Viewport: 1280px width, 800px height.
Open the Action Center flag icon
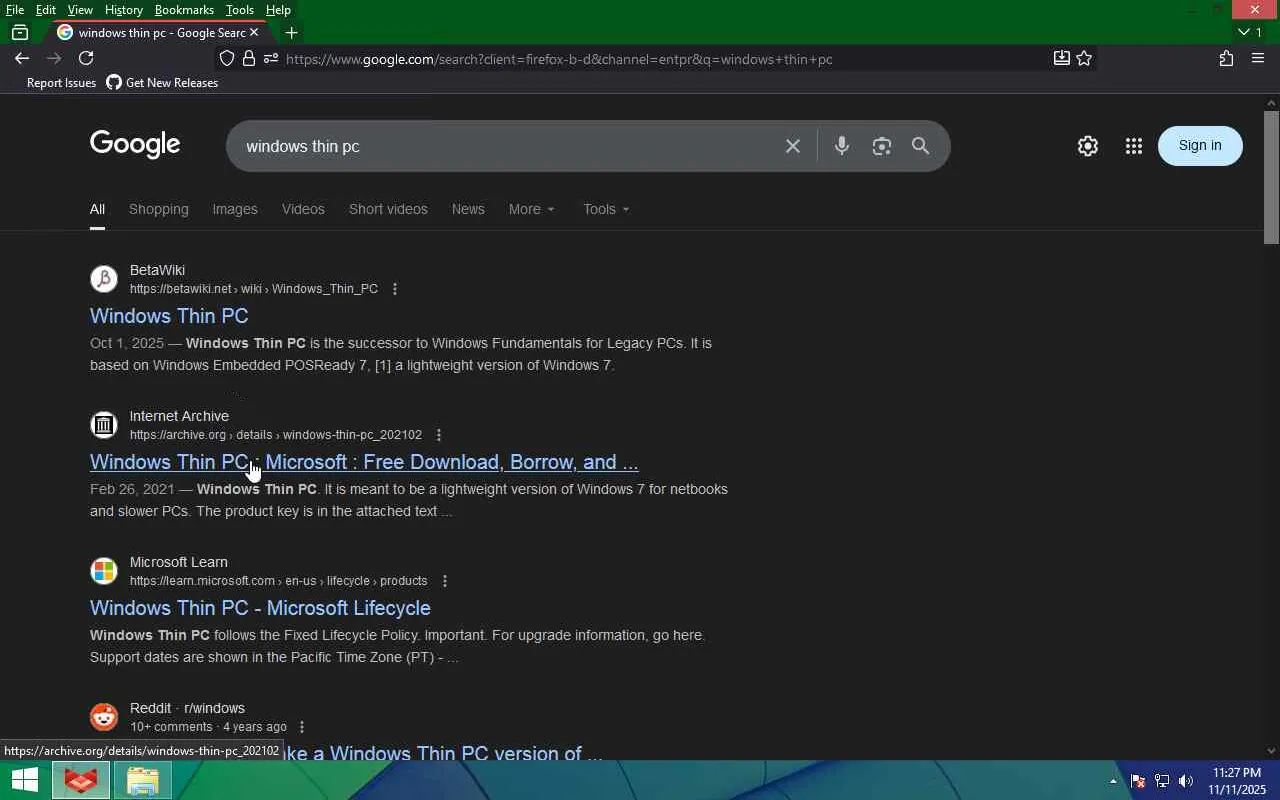(1138, 781)
